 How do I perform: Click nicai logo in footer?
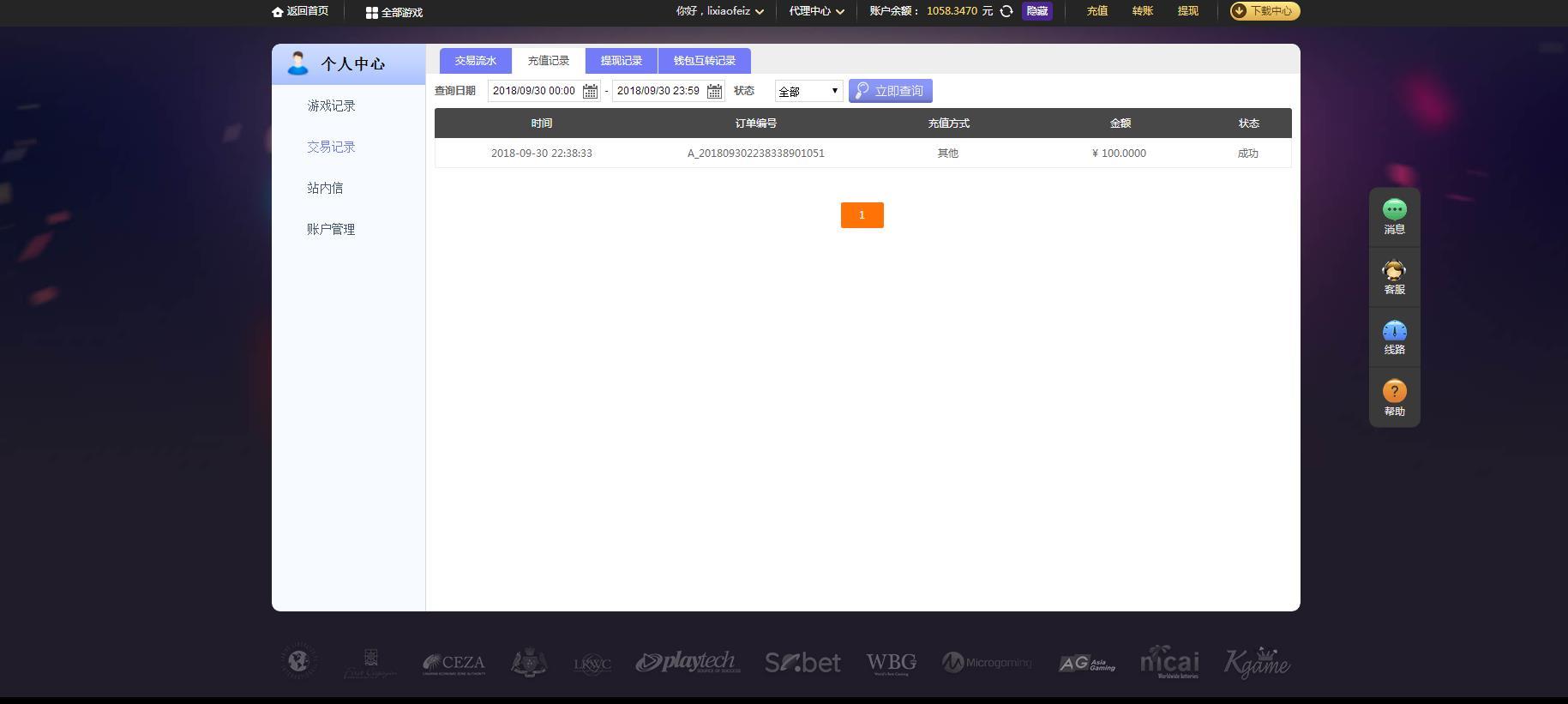click(1169, 662)
